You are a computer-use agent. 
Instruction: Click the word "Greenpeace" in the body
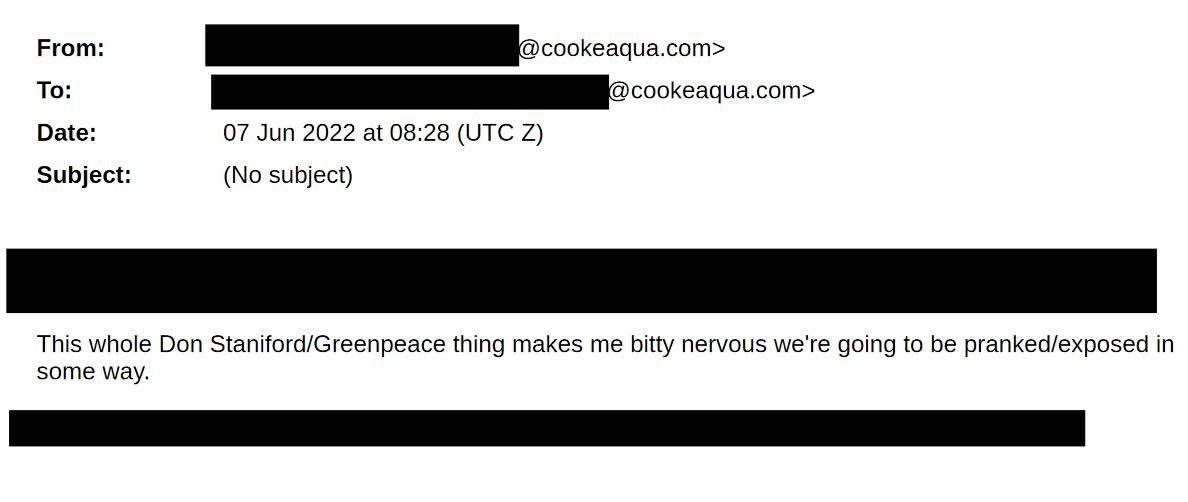point(380,345)
